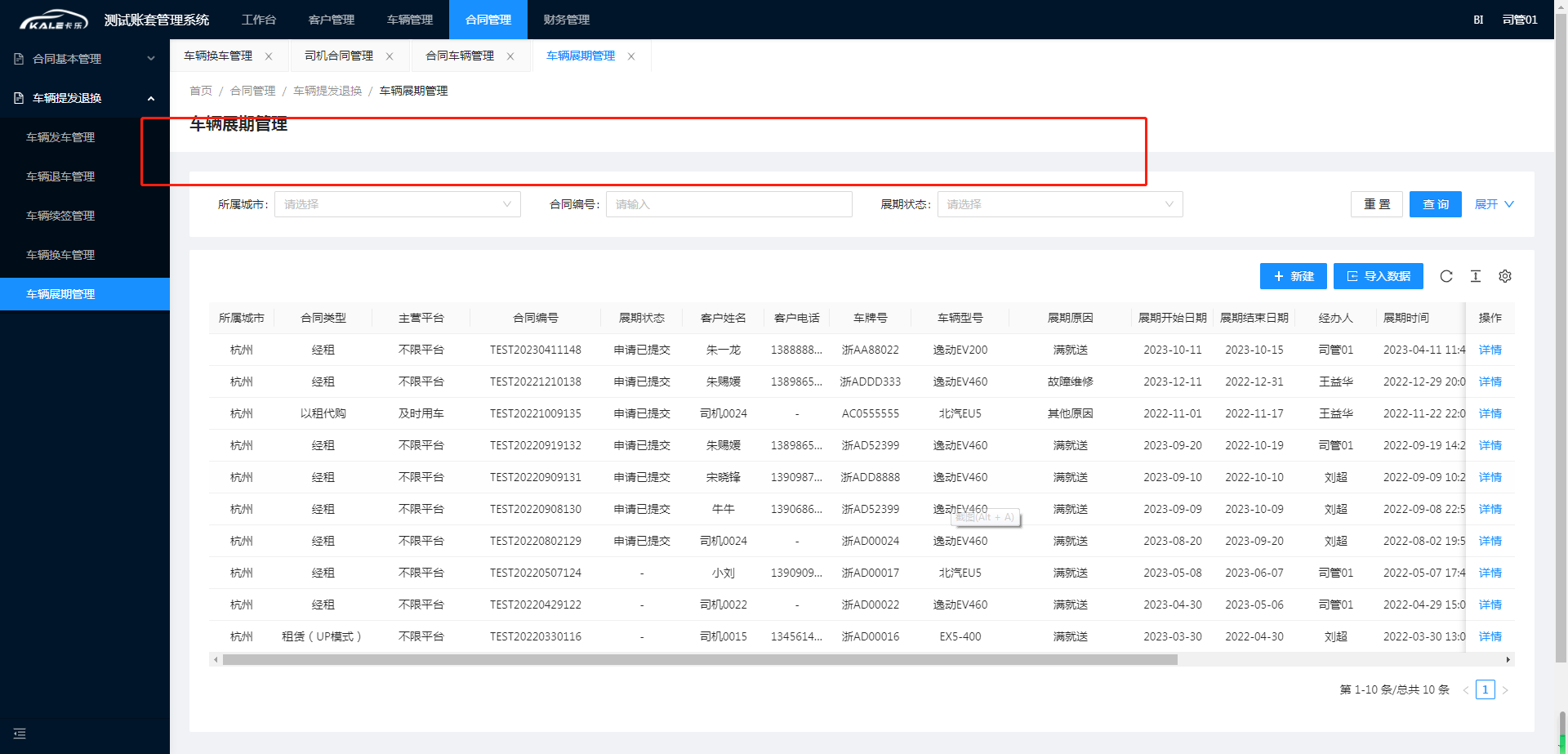This screenshot has width=1568, height=754.
Task: Open 详情 for contract TEST20220507124
Action: click(1490, 573)
